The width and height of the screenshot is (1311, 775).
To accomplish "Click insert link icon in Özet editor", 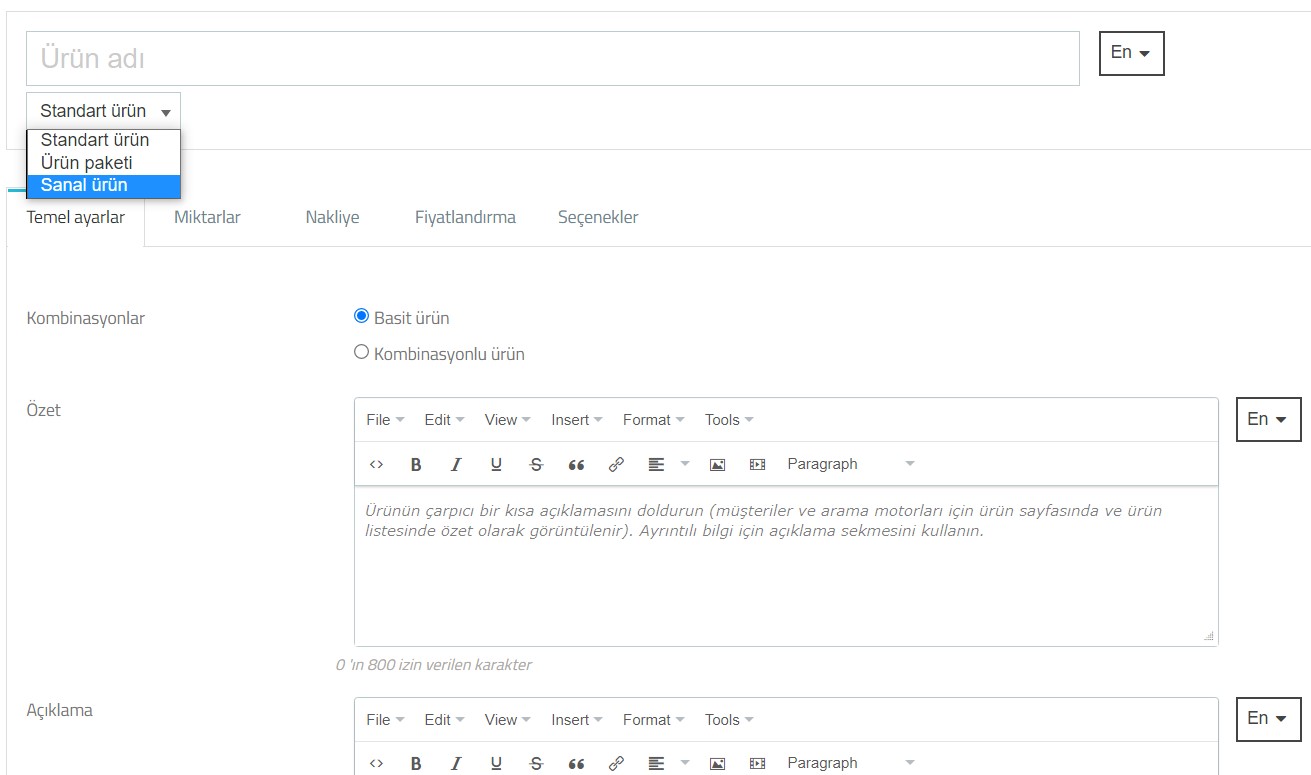I will pos(616,464).
